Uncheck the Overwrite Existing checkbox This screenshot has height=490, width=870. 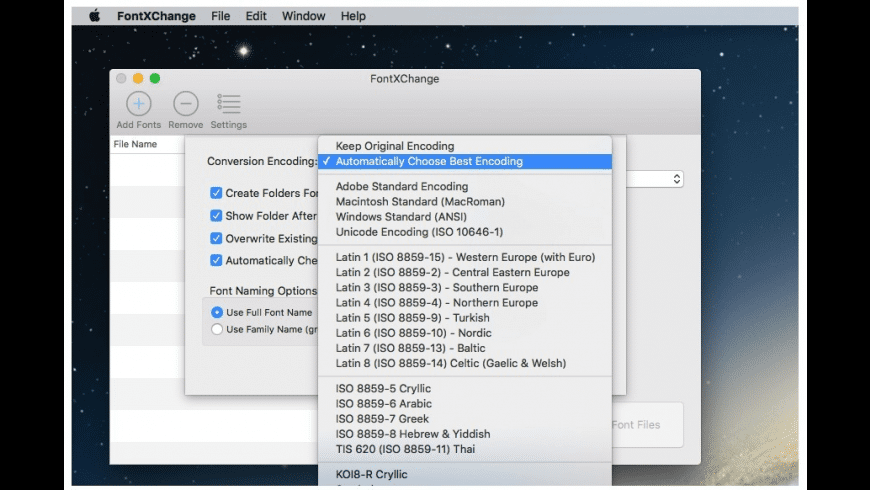(216, 238)
